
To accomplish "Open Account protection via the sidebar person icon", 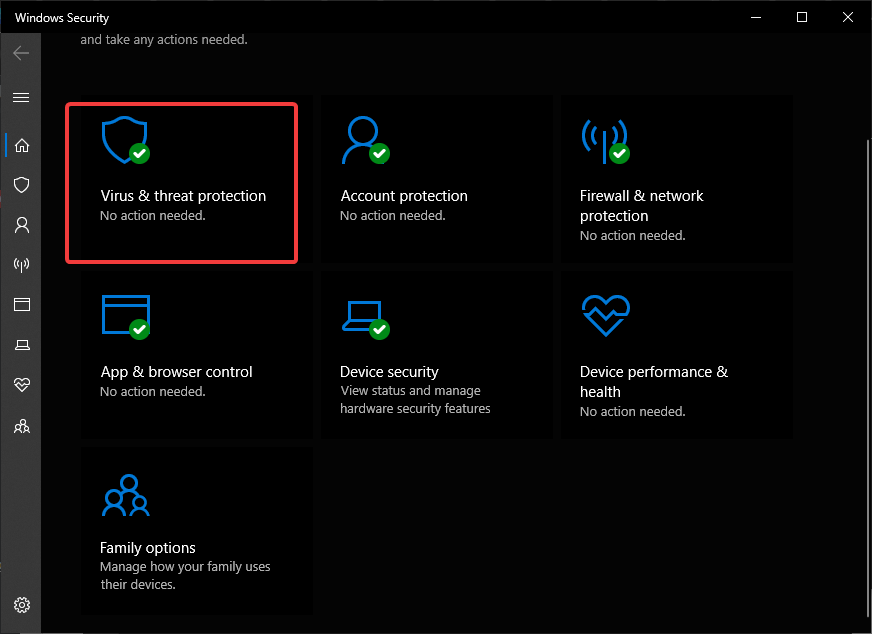I will (x=21, y=225).
